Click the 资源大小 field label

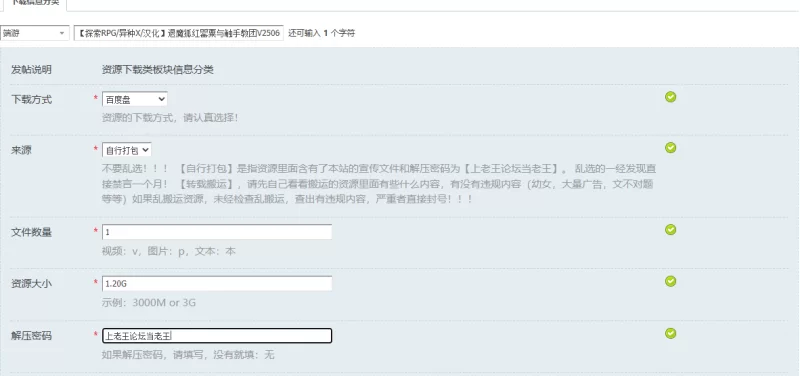click(x=31, y=284)
